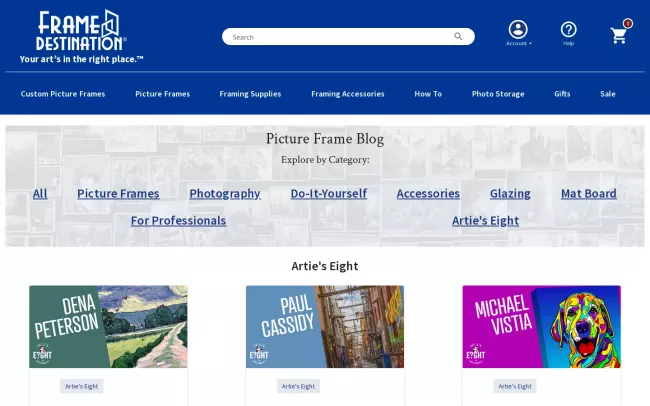Click 'Your art's in the right place' tagline

pos(81,59)
